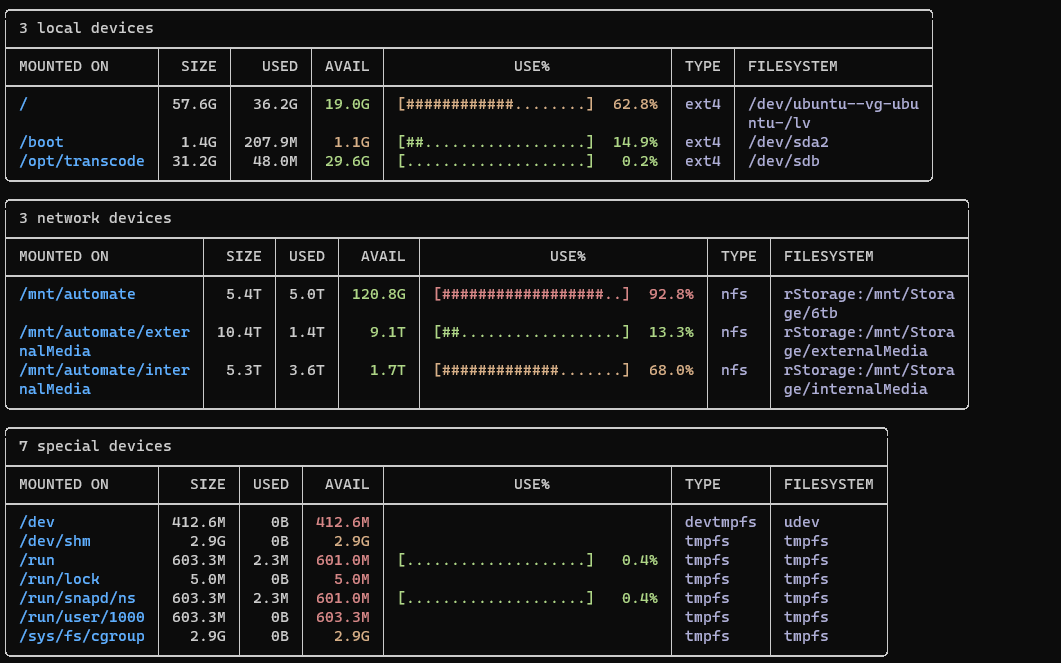Select the /mnt/automate/externalMedia mount point

[x=104, y=342]
